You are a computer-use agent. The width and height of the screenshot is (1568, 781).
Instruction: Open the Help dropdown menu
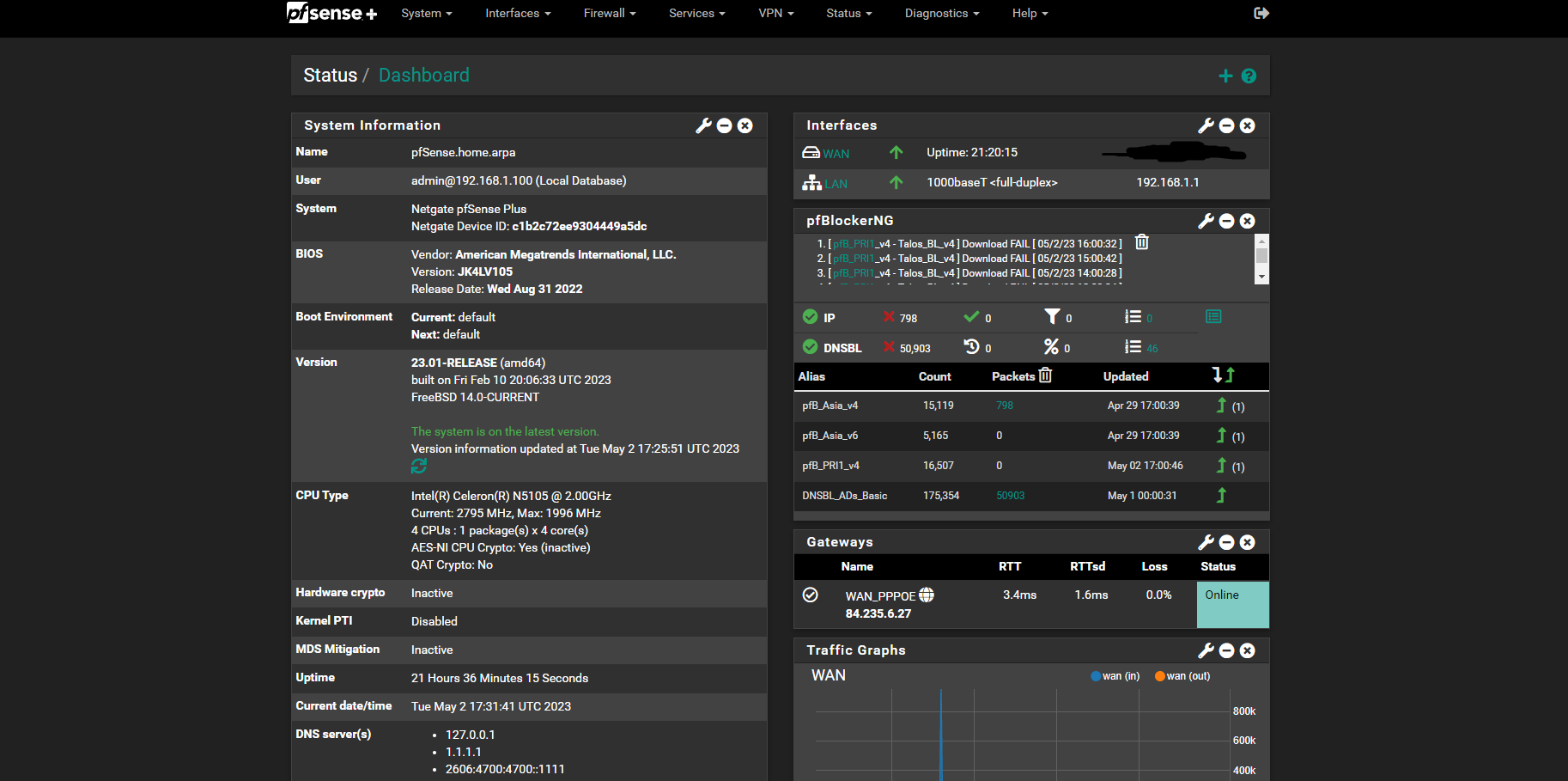click(1030, 13)
